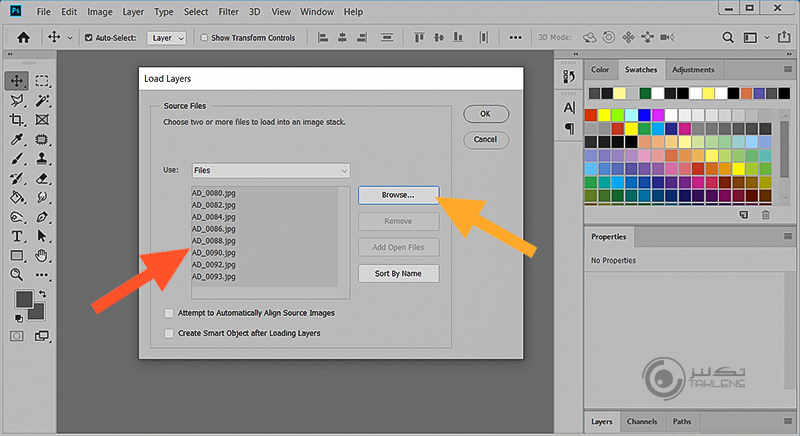Image resolution: width=800 pixels, height=436 pixels.
Task: Choose the Eyedropper tool
Action: (17, 139)
